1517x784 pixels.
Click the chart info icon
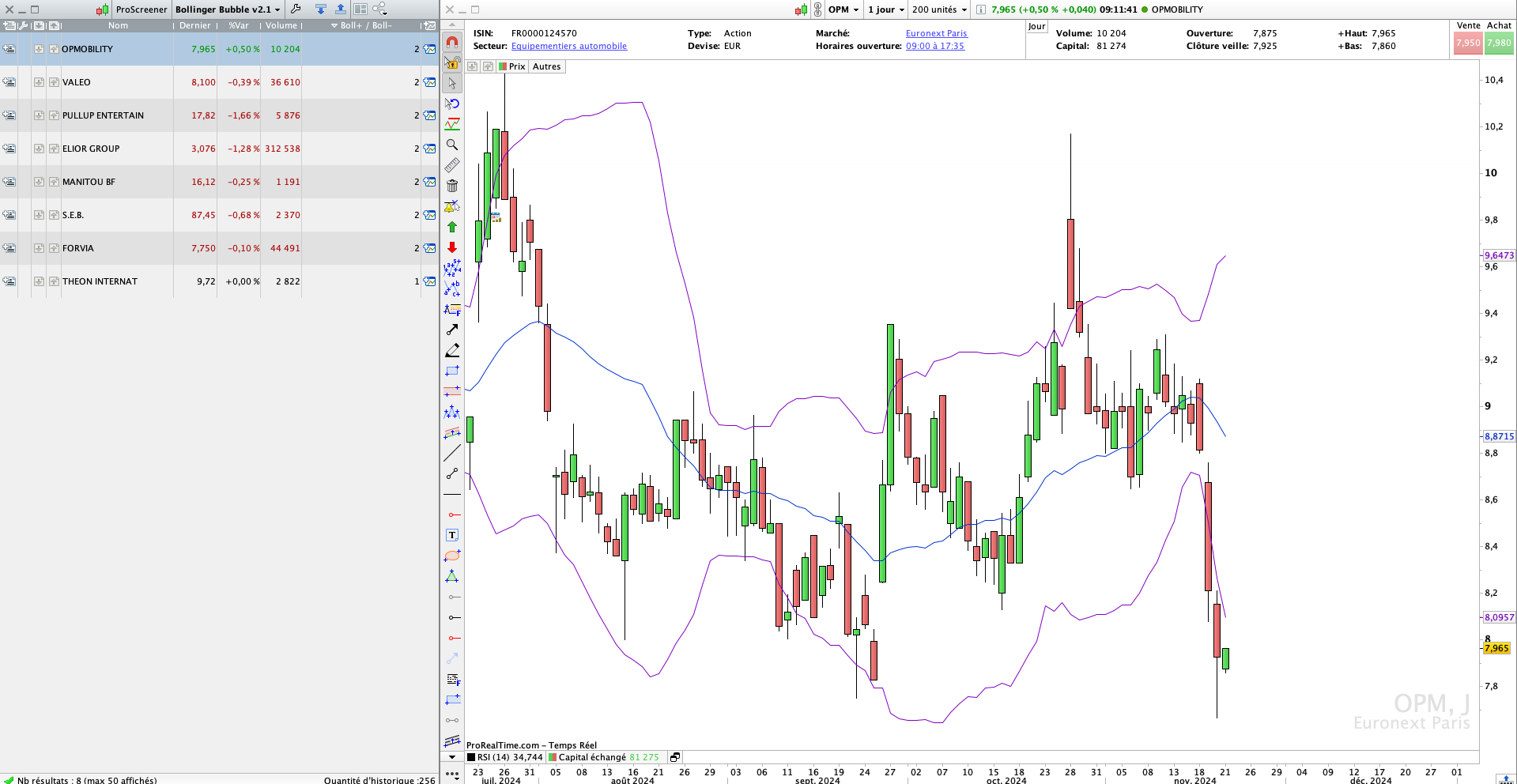pos(980,9)
